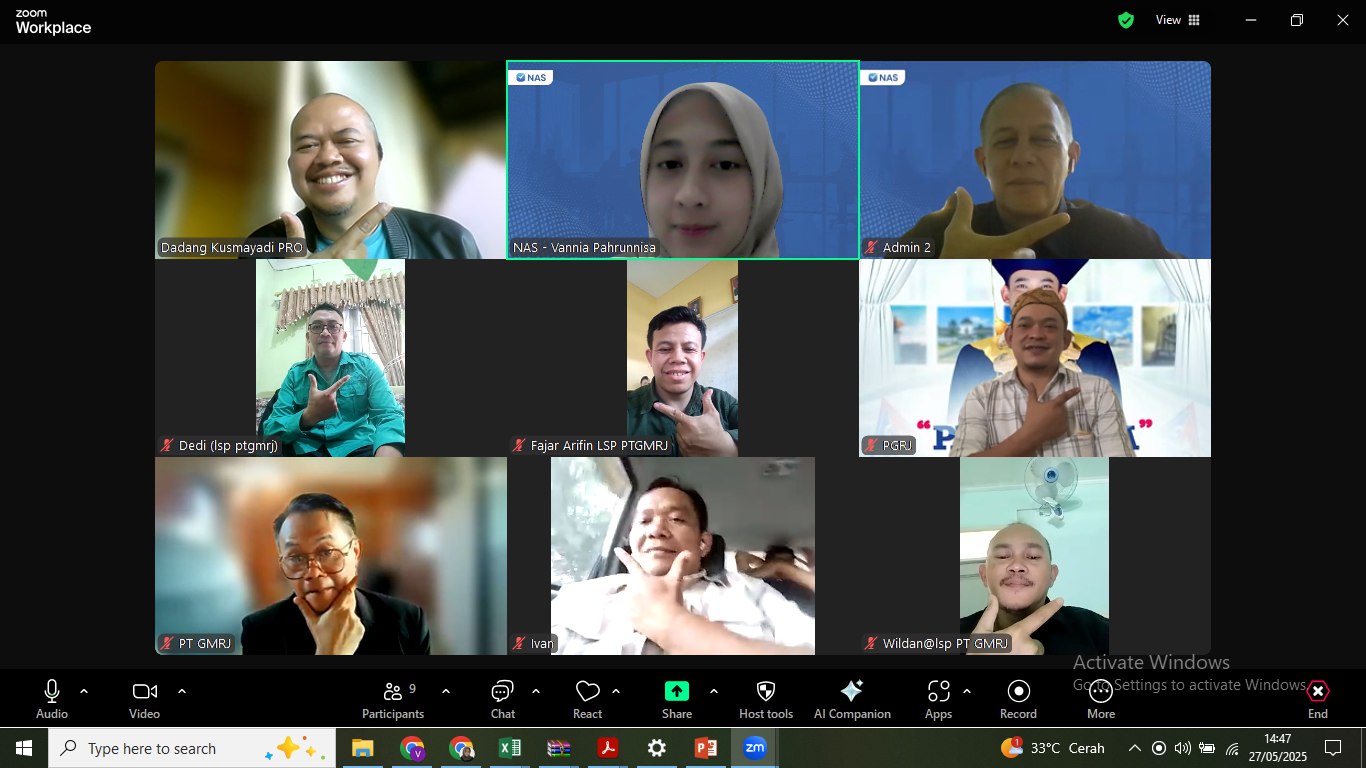Image resolution: width=1366 pixels, height=768 pixels.
Task: Open WinRAR from the taskbar
Action: [x=559, y=748]
